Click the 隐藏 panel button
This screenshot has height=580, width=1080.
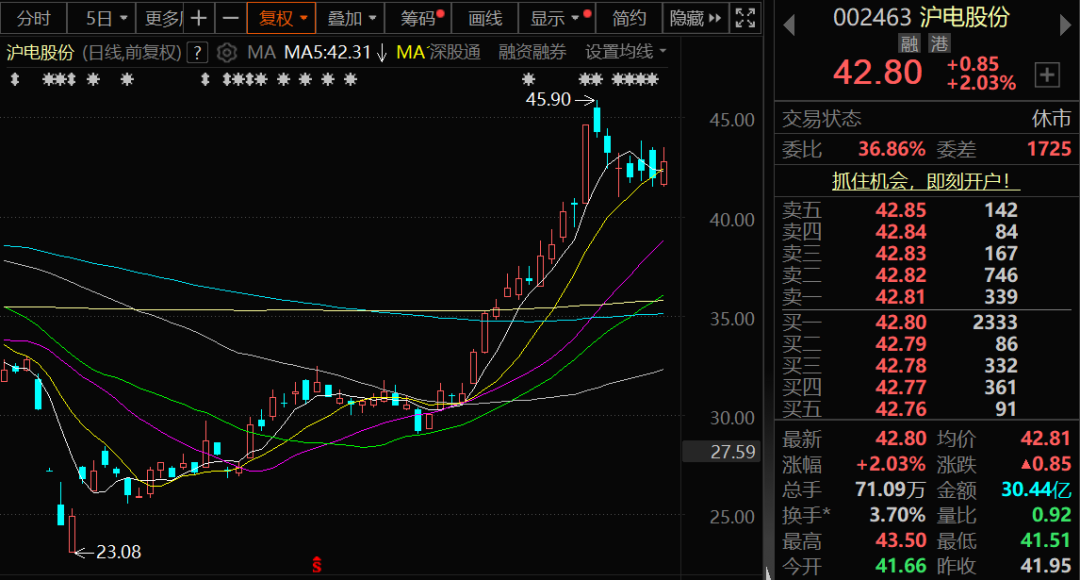pyautogui.click(x=694, y=18)
